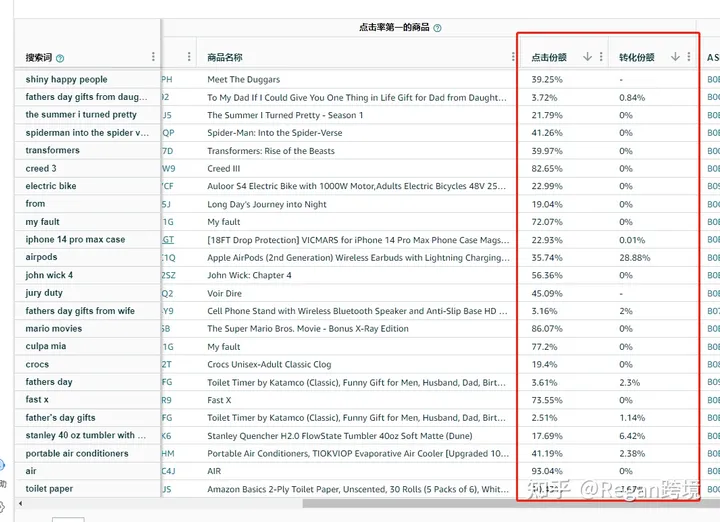Sort descending by 转化份额 arrow
This screenshot has width=720, height=522.
pos(675,57)
